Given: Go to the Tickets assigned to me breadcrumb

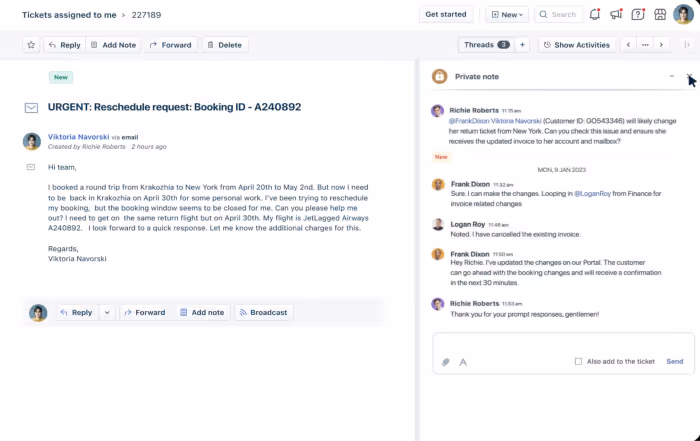Looking at the screenshot, I should (x=69, y=15).
